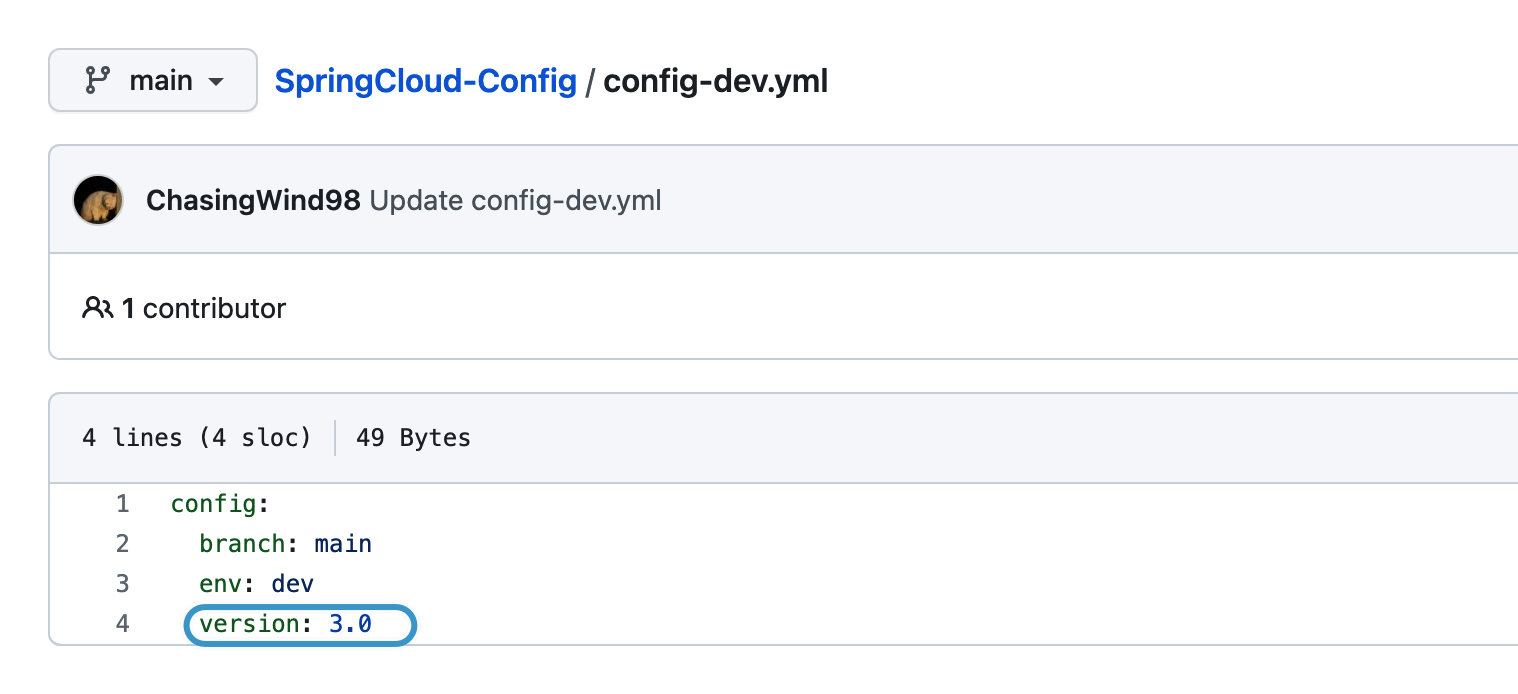The height and width of the screenshot is (694, 1518).
Task: Click the "branch: main" code line
Action: pyautogui.click(x=285, y=544)
